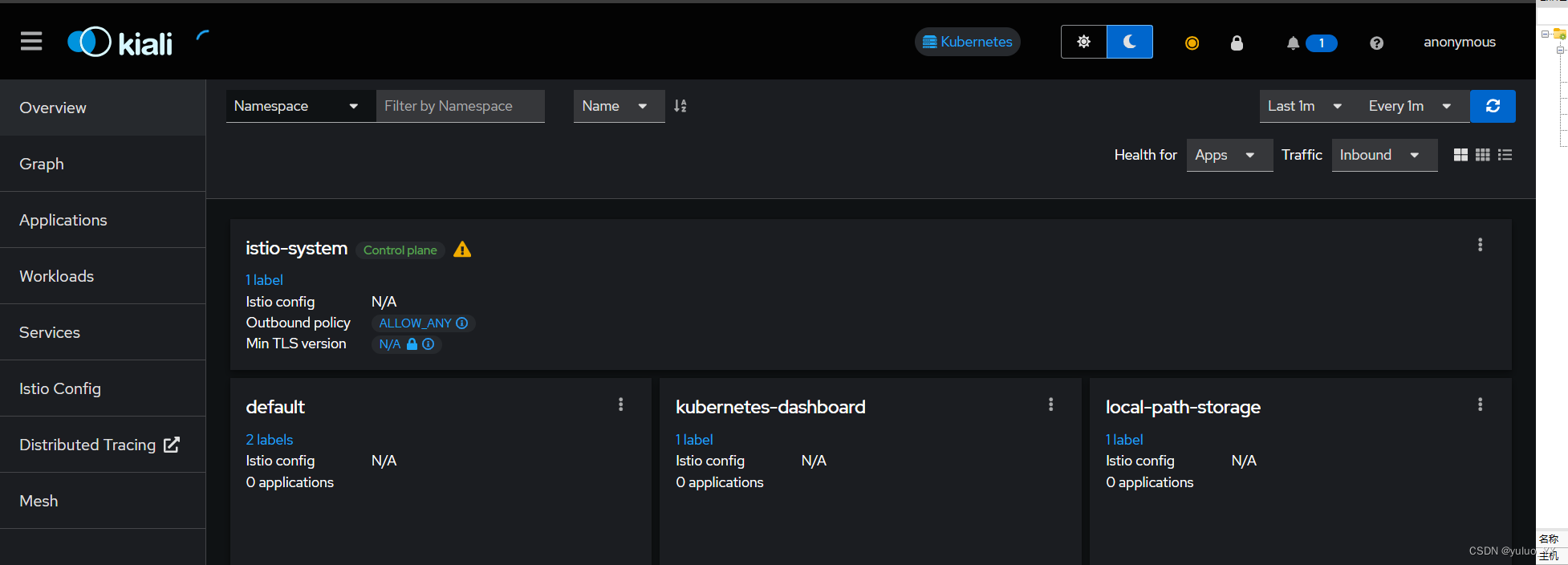
Task: Expand the Namespace filter type dropdown
Action: pos(301,106)
